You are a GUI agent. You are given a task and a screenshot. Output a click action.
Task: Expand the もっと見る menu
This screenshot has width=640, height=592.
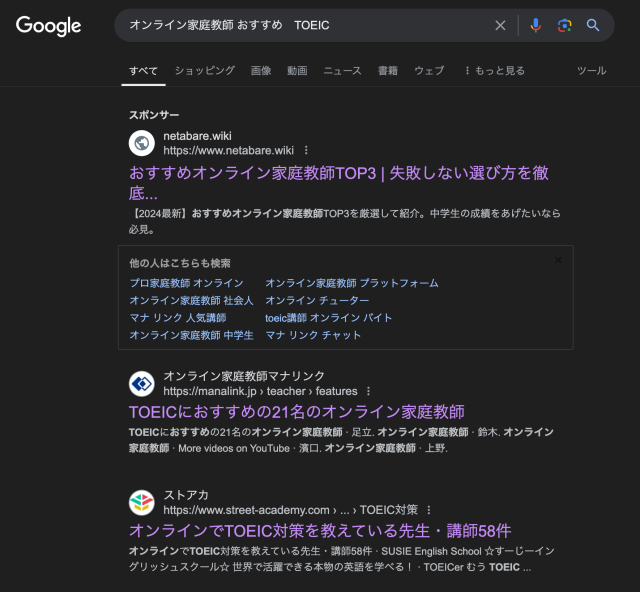(x=495, y=71)
